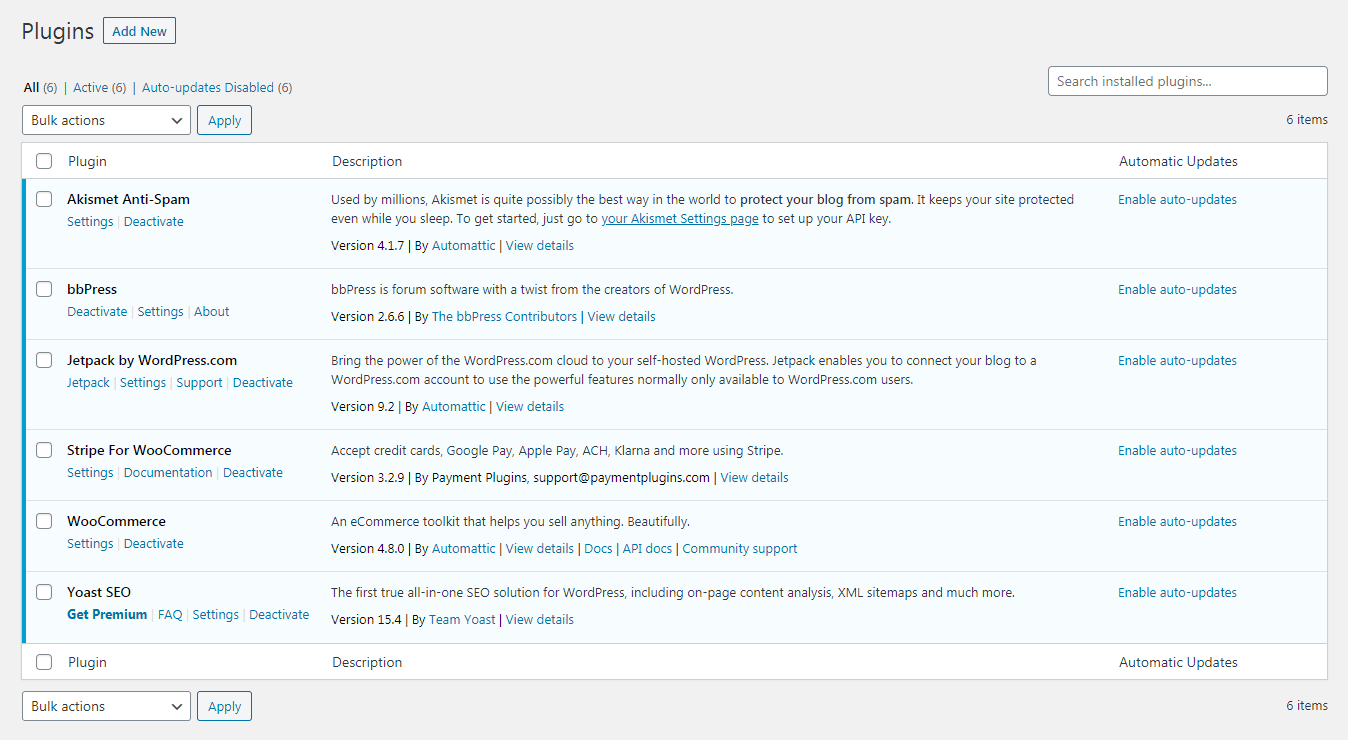Open the top Bulk actions dropdown

[106, 120]
